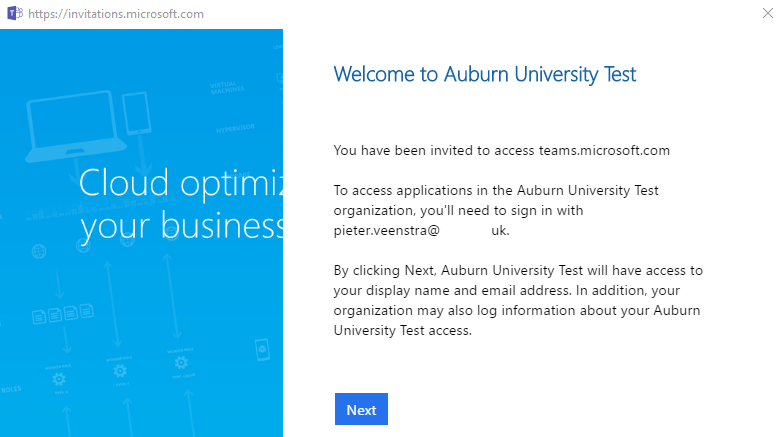
Task: Click the small phone icon near banner bottom
Action: tap(262, 350)
